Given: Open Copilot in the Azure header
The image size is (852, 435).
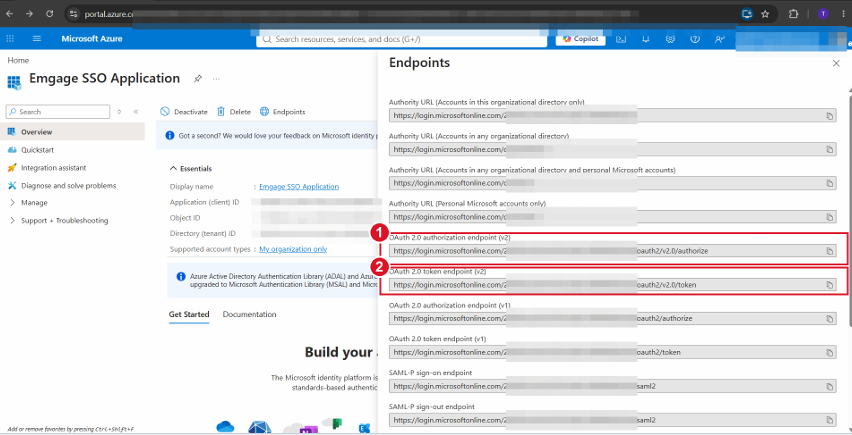Looking at the screenshot, I should point(580,39).
